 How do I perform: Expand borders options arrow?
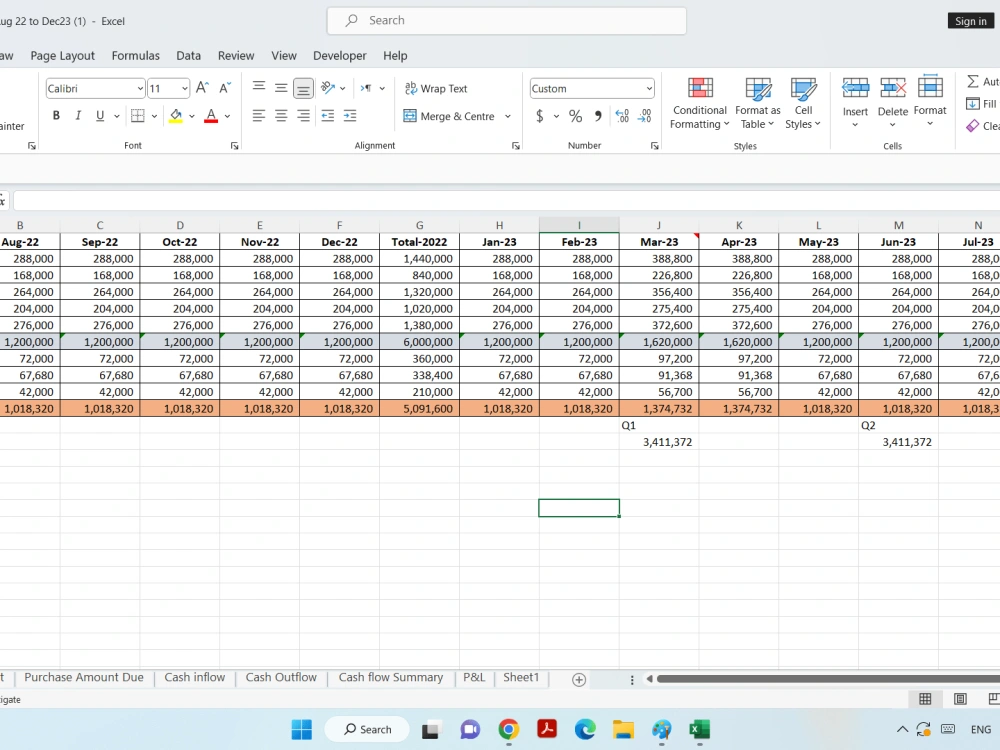154,116
